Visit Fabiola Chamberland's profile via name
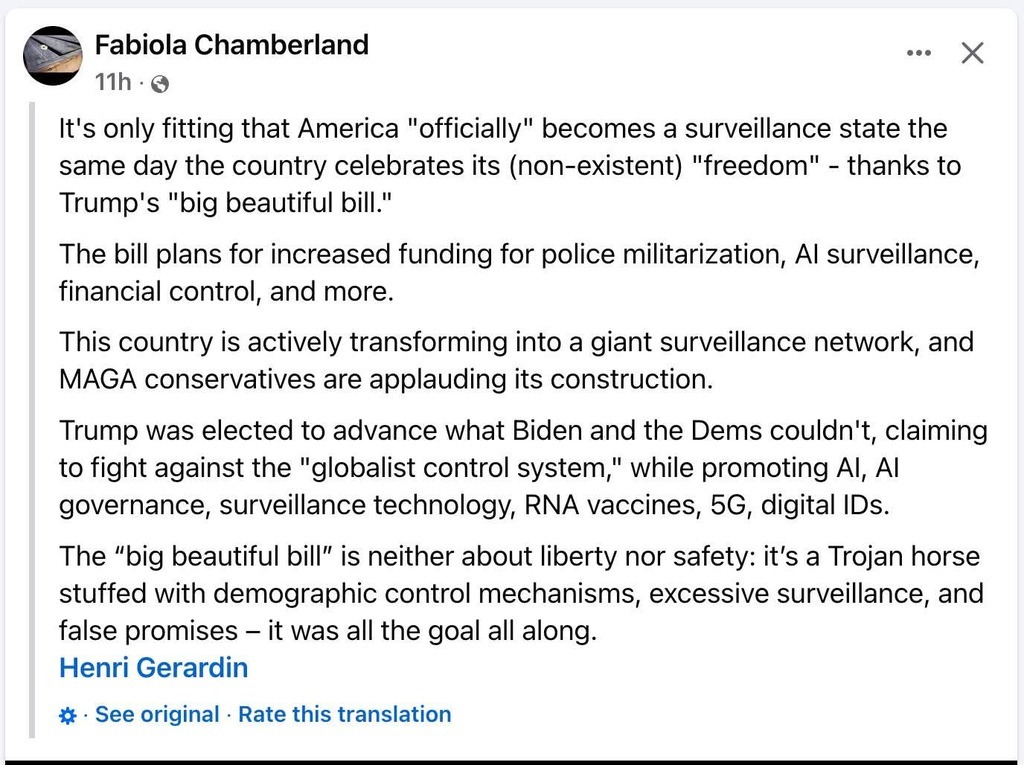This screenshot has width=1024, height=765. [232, 44]
